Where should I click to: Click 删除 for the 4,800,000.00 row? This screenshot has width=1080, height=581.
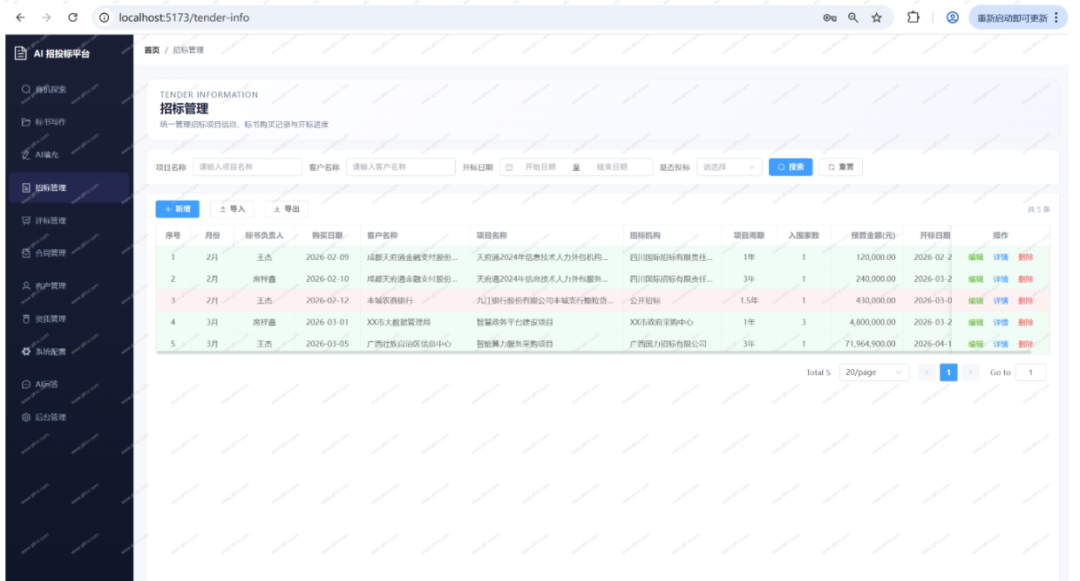point(1025,322)
